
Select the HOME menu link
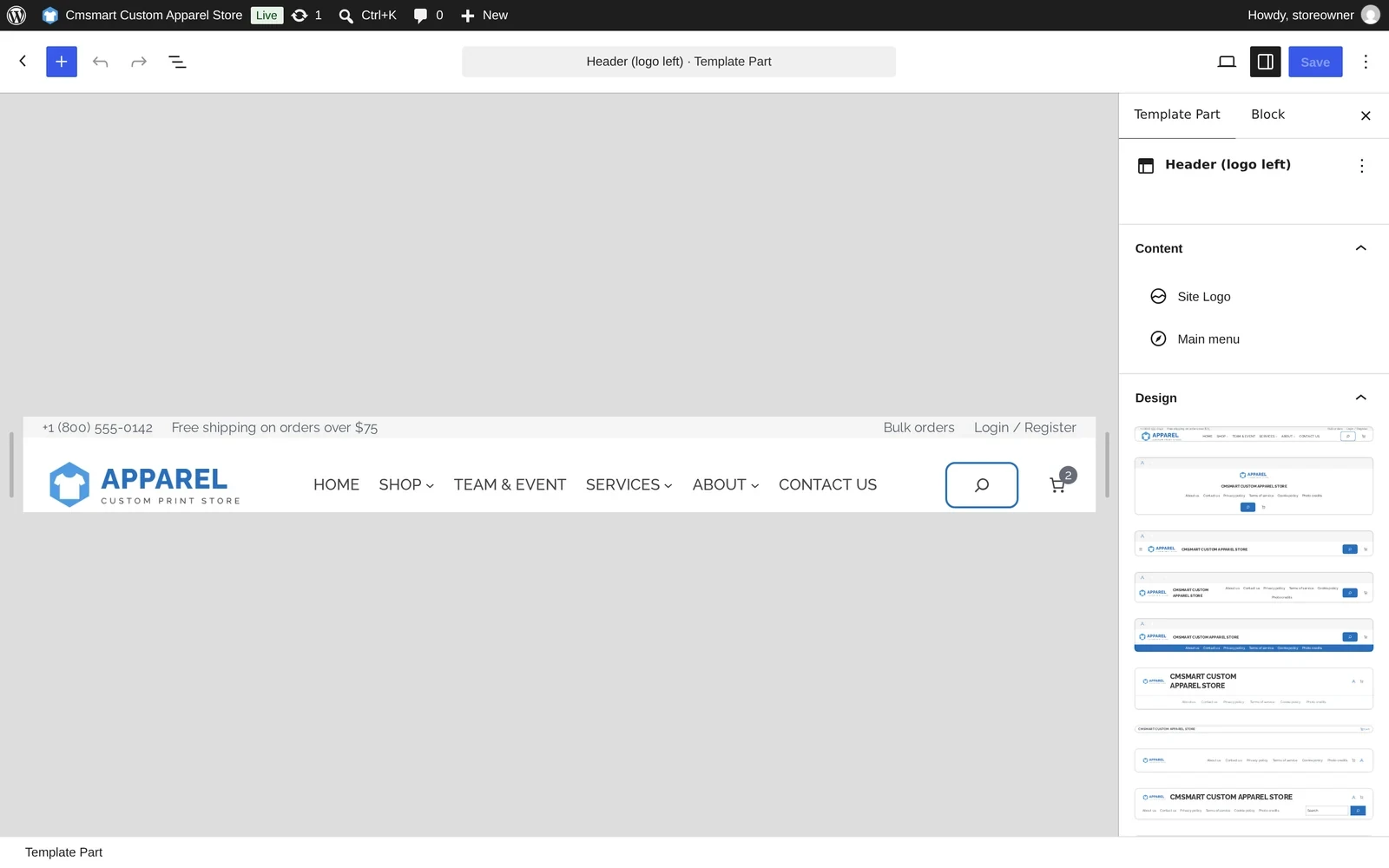[x=336, y=484]
